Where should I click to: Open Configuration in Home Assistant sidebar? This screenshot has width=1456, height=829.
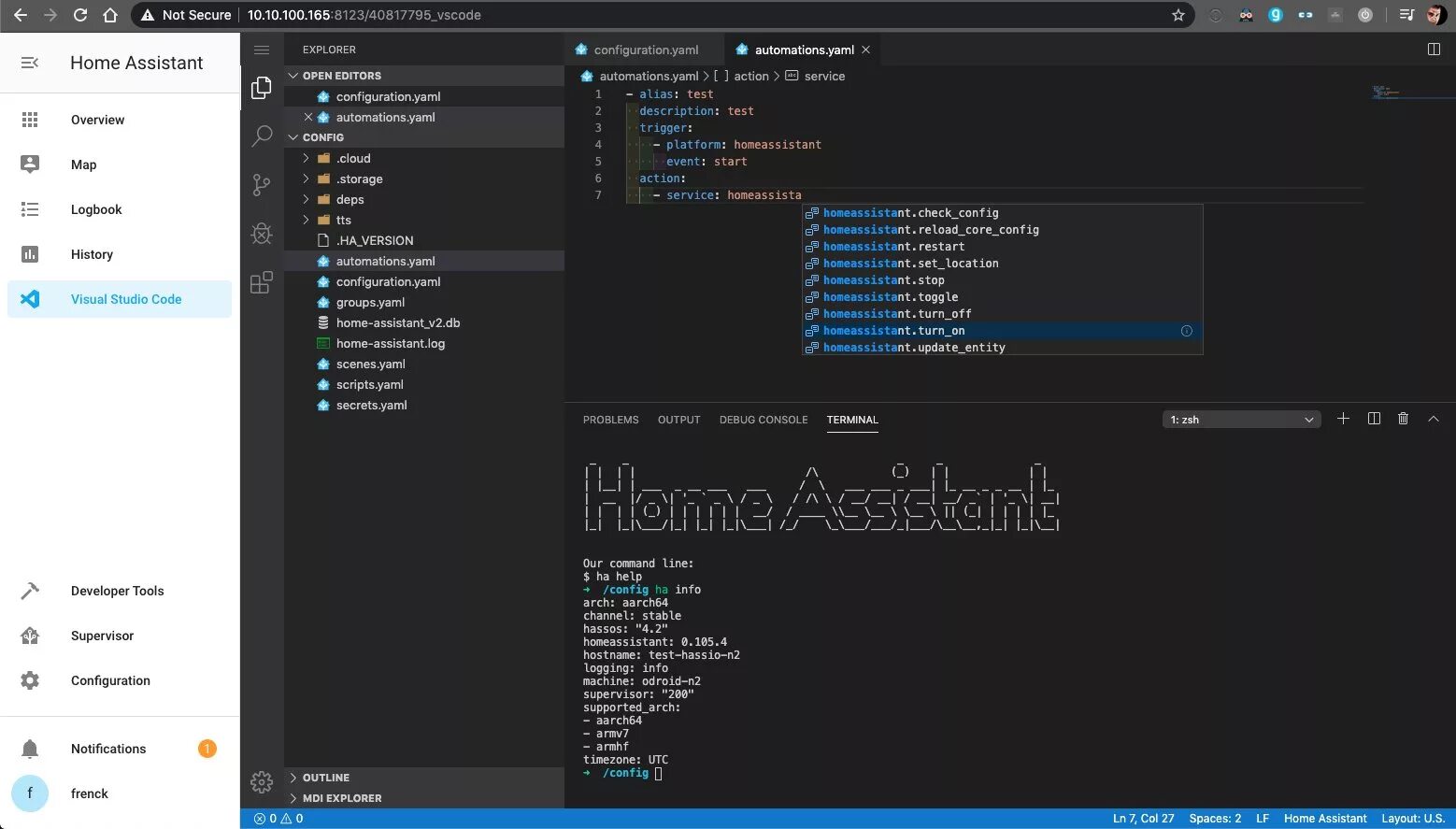120,680
